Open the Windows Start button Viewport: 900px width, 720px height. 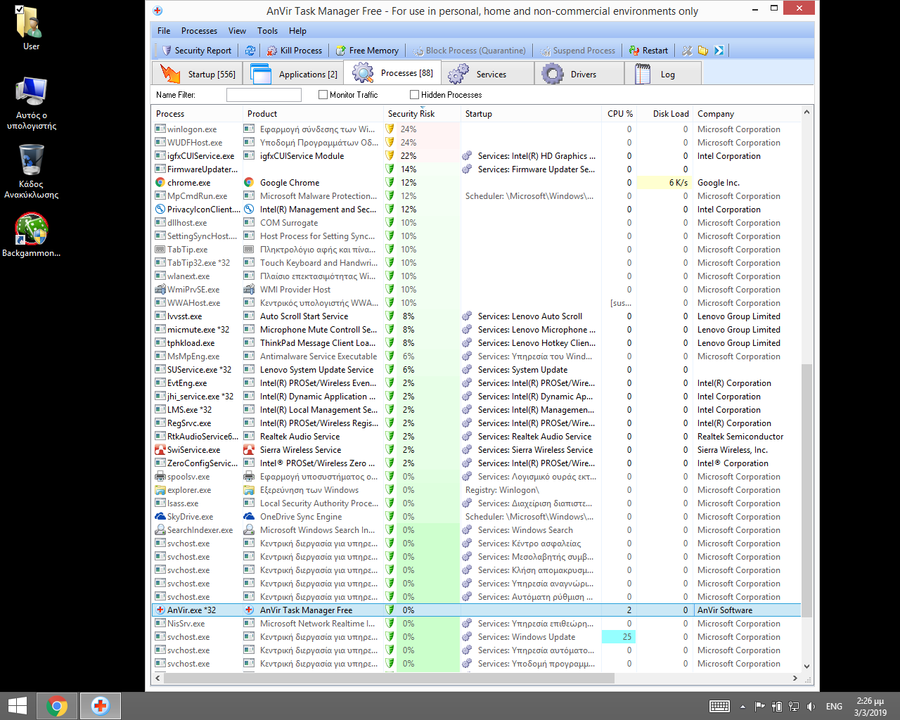point(17,706)
